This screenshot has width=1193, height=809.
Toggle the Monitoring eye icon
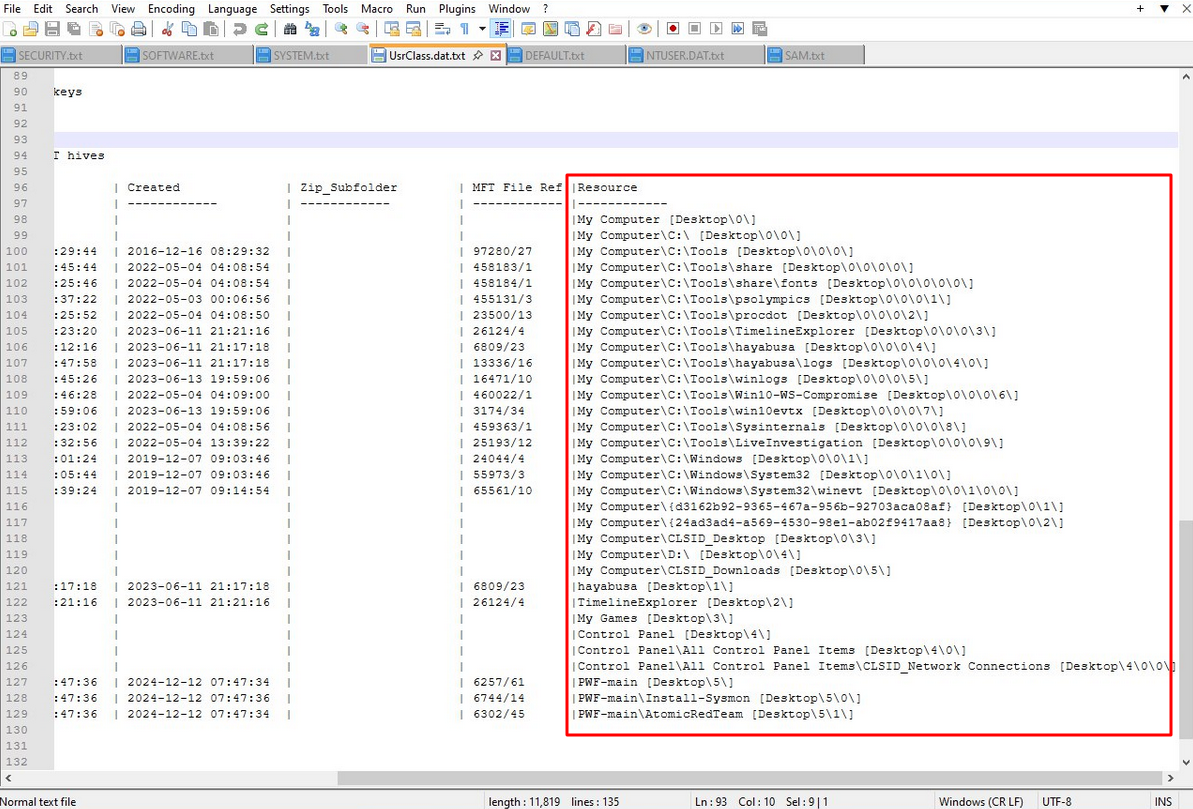(644, 29)
